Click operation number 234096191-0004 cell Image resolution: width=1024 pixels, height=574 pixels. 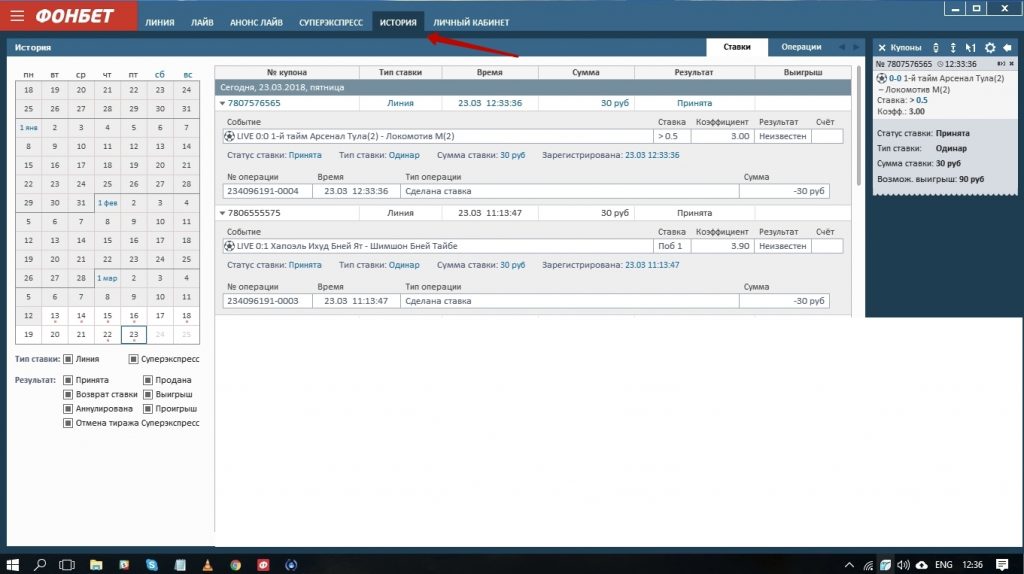tap(267, 191)
